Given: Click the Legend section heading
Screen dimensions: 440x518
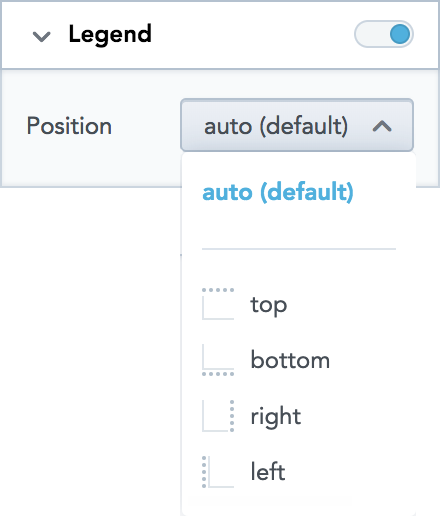Looking at the screenshot, I should (110, 35).
